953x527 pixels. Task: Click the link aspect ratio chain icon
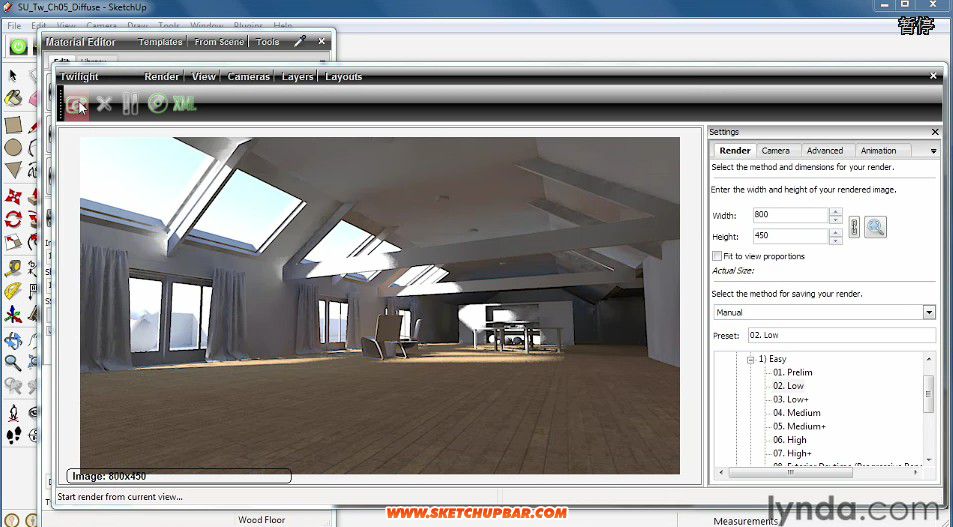tap(854, 227)
